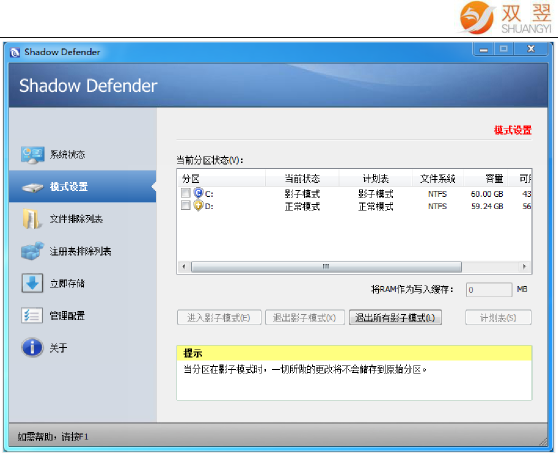This screenshot has width=558, height=453.
Task: Click the 进入影子模式 button
Action: tap(219, 317)
